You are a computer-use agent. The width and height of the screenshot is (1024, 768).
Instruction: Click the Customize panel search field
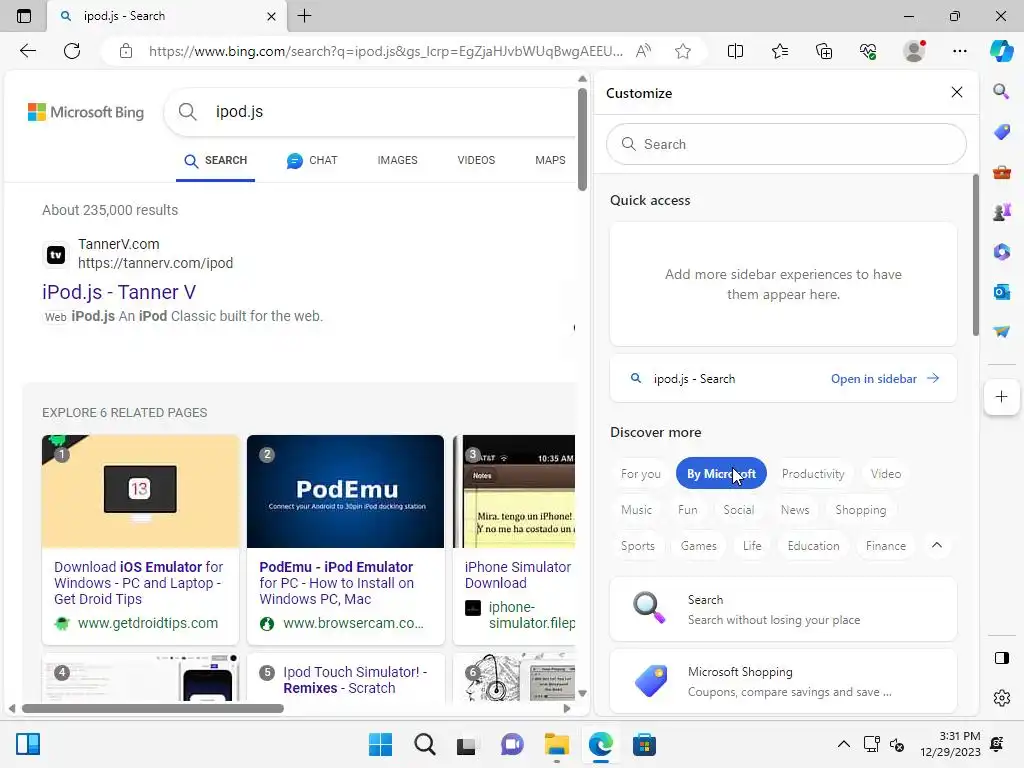(x=786, y=144)
